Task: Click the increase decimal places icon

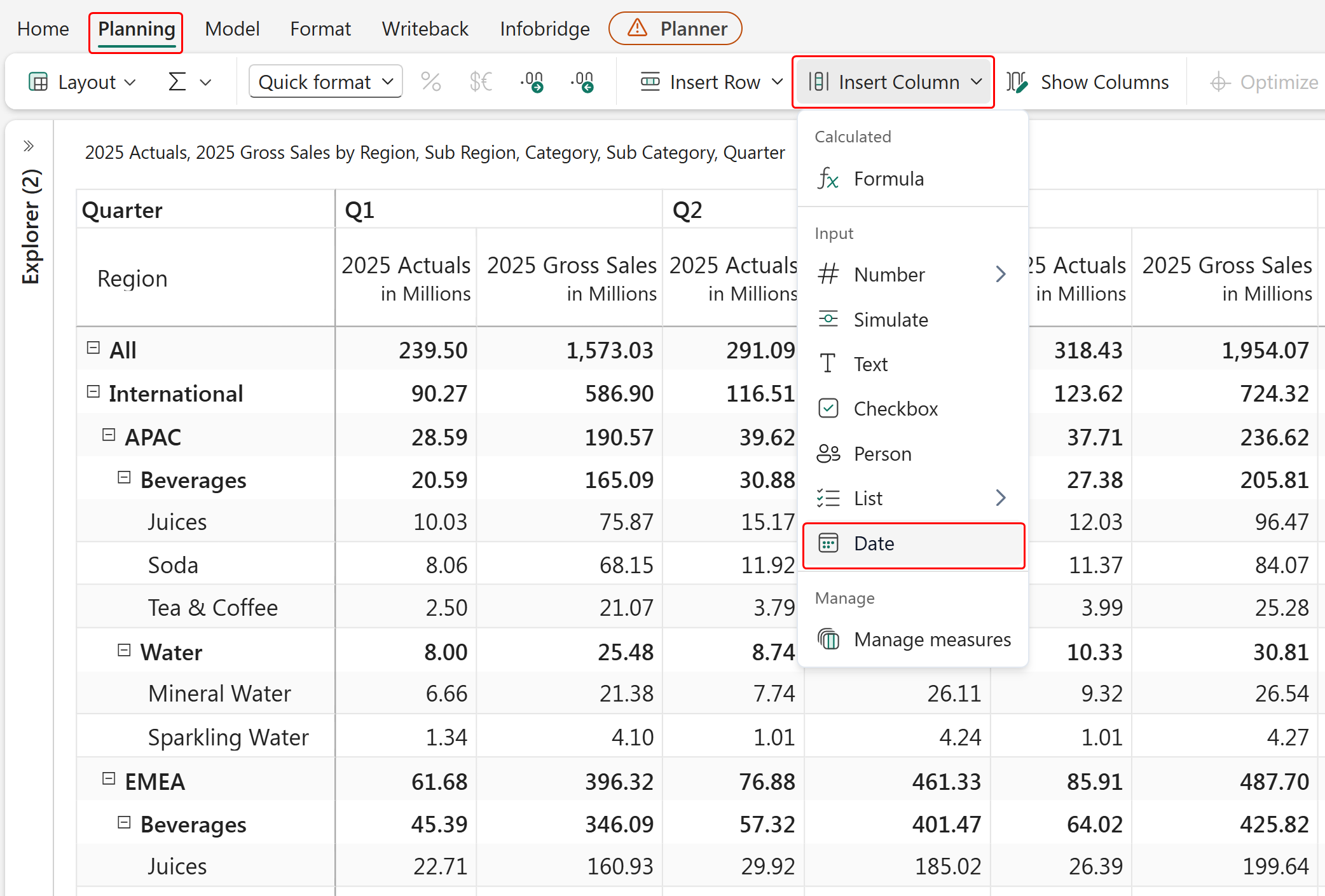Action: pyautogui.click(x=532, y=82)
